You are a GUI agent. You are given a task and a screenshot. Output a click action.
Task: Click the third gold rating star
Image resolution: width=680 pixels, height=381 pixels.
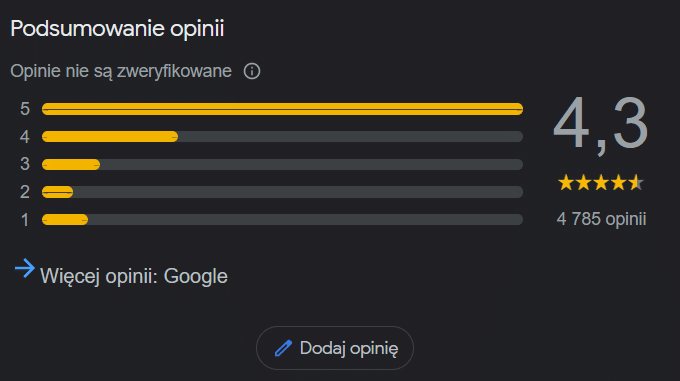[601, 183]
